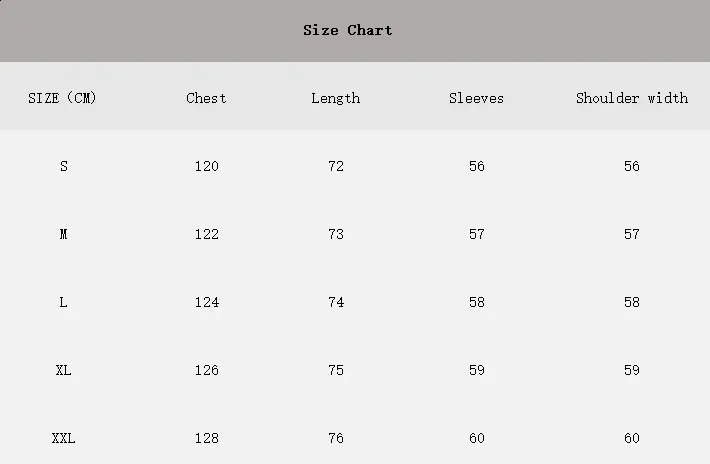Click the Chest column header
Viewport: 710px width, 464px height.
(x=206, y=98)
